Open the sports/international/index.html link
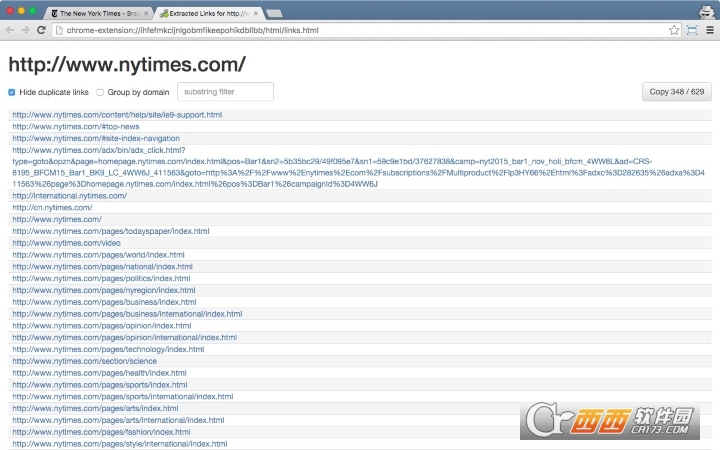Image resolution: width=720 pixels, height=450 pixels. click(123, 397)
